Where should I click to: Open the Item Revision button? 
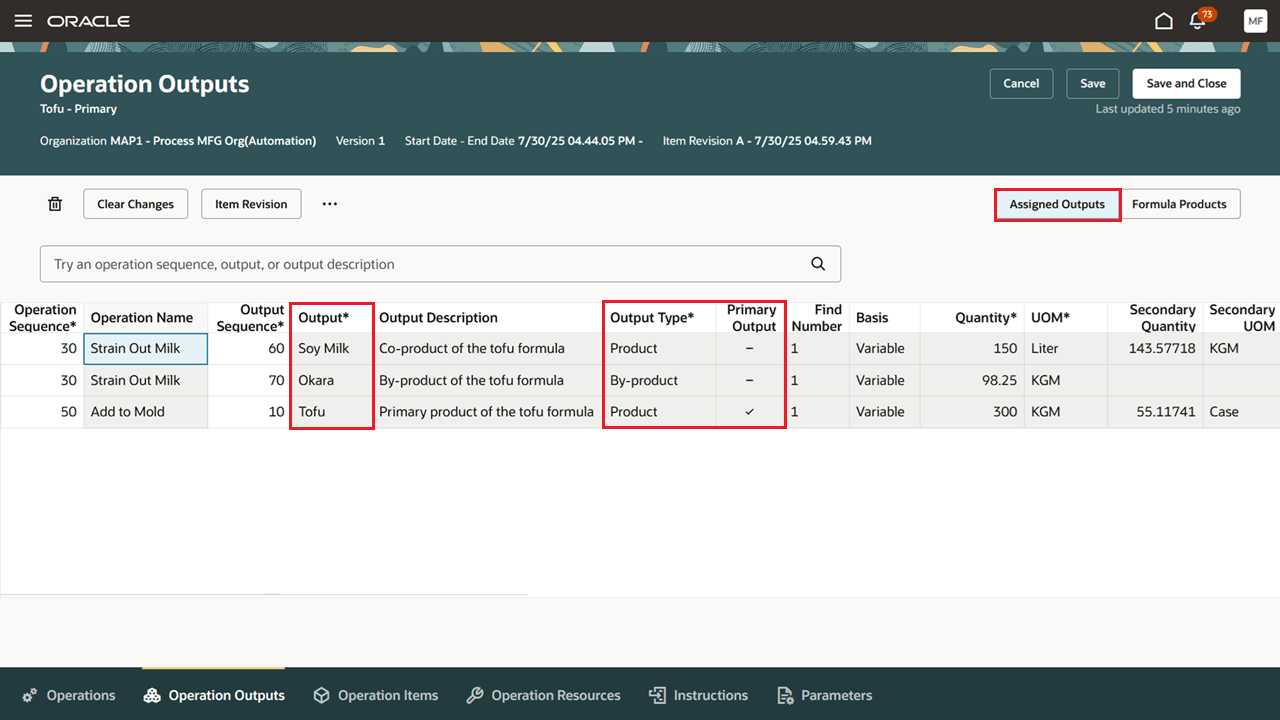coord(251,204)
